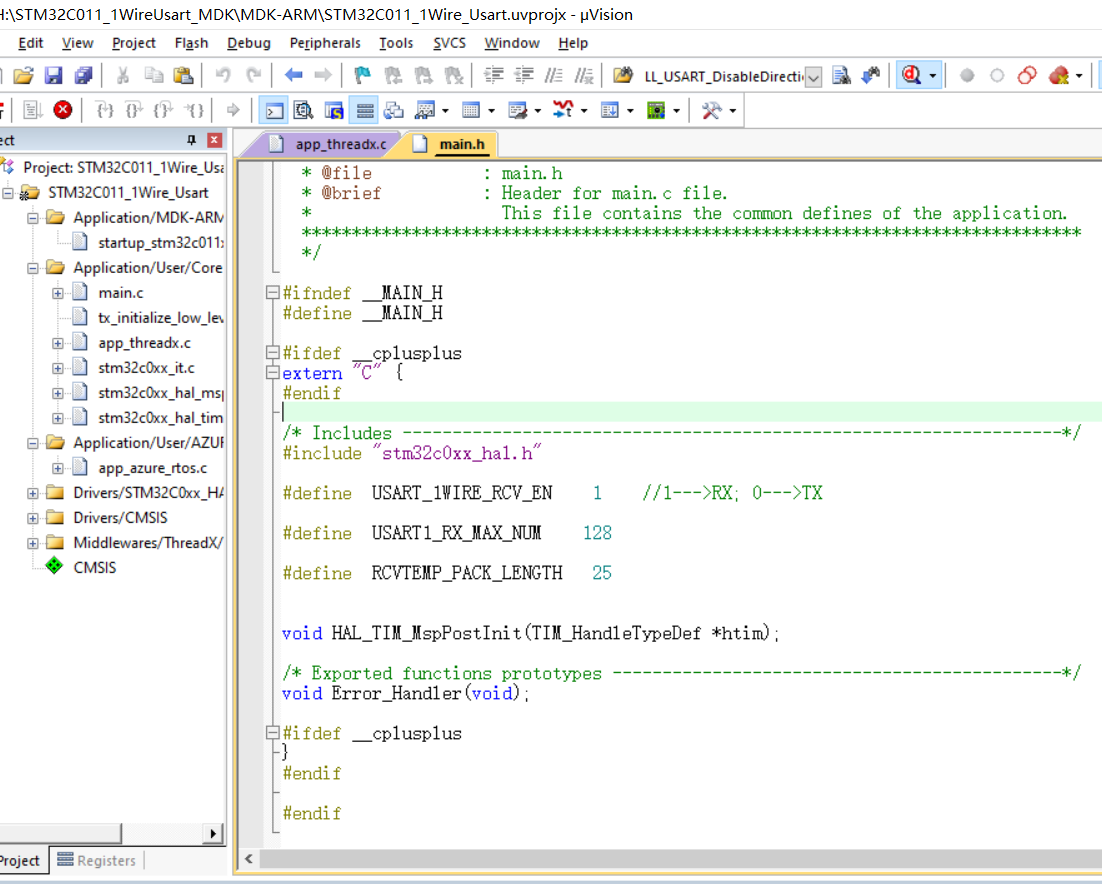Screen dimensions: 1102x884
Task: Navigate forwards with right arrow
Action: (x=323, y=75)
